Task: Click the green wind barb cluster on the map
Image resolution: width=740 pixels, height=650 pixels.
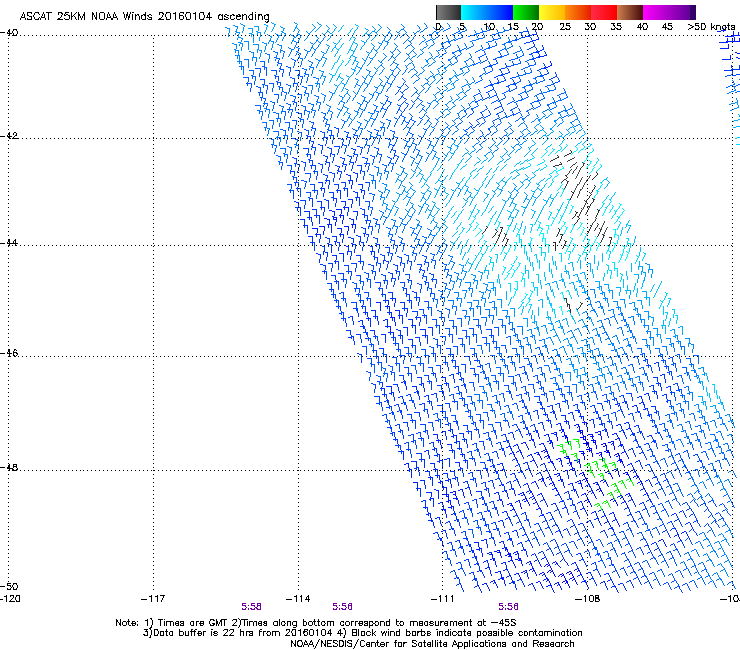Action: click(596, 473)
